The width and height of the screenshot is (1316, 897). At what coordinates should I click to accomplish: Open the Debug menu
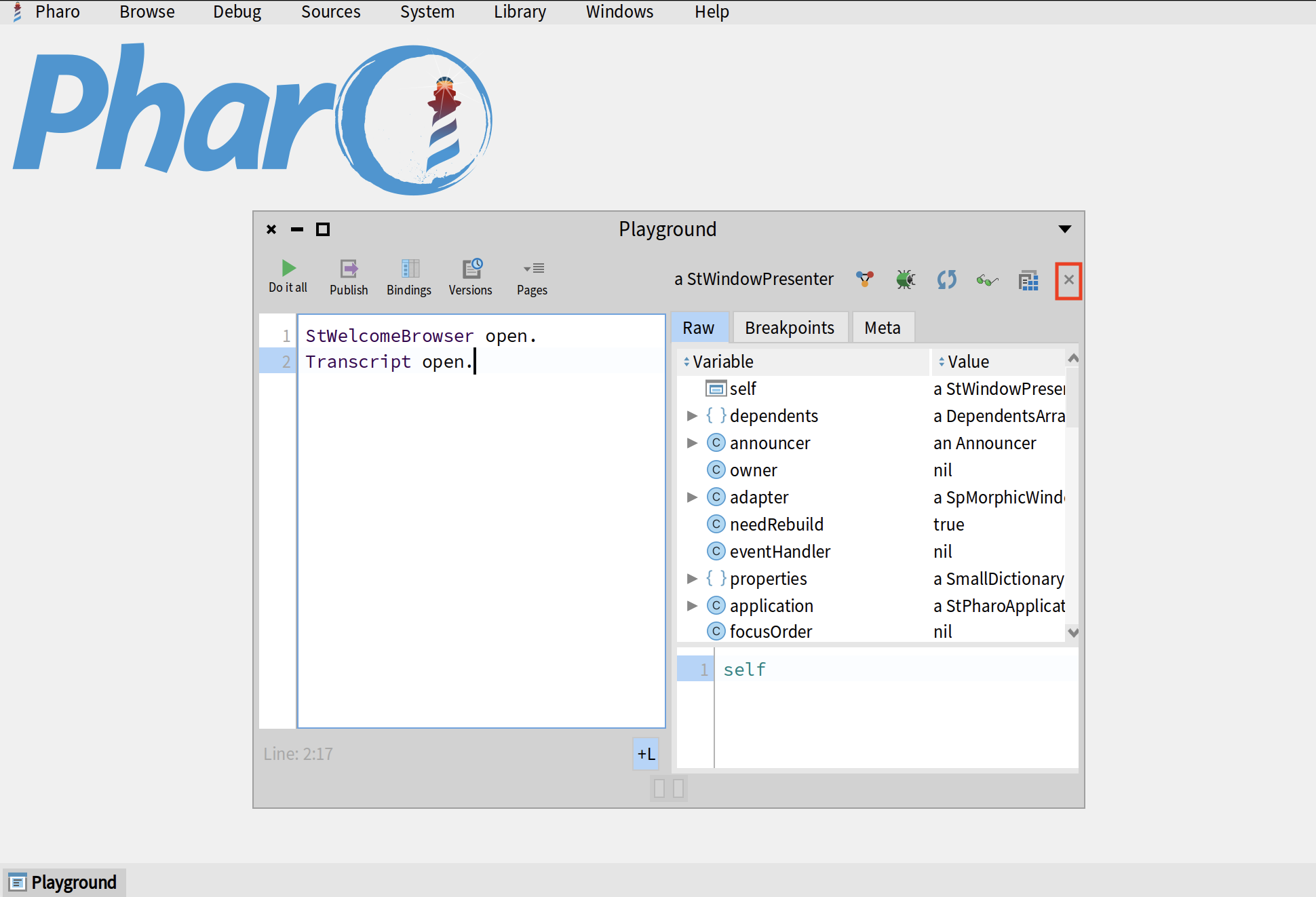237,12
